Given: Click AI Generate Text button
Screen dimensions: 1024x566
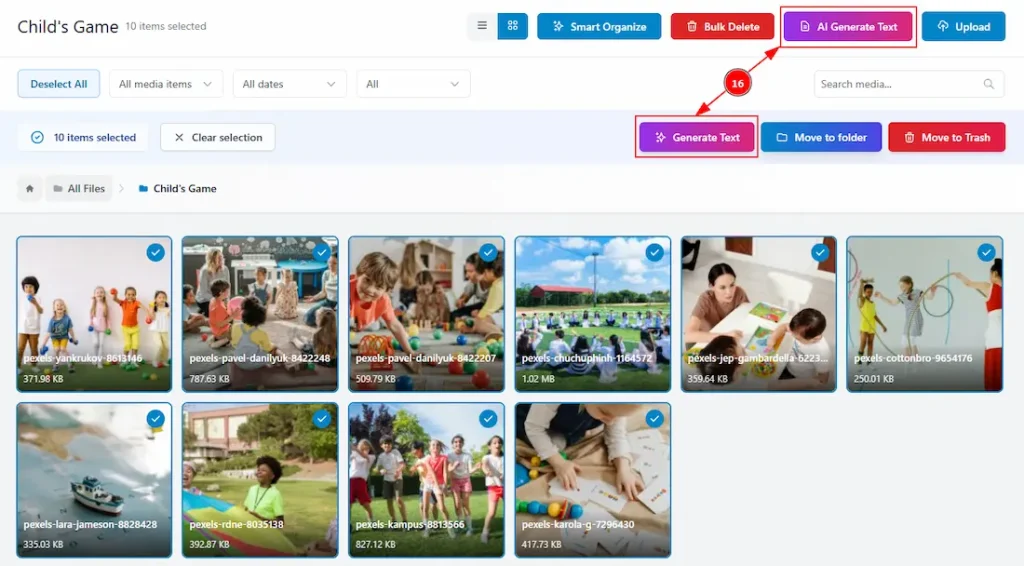Looking at the screenshot, I should pyautogui.click(x=848, y=27).
